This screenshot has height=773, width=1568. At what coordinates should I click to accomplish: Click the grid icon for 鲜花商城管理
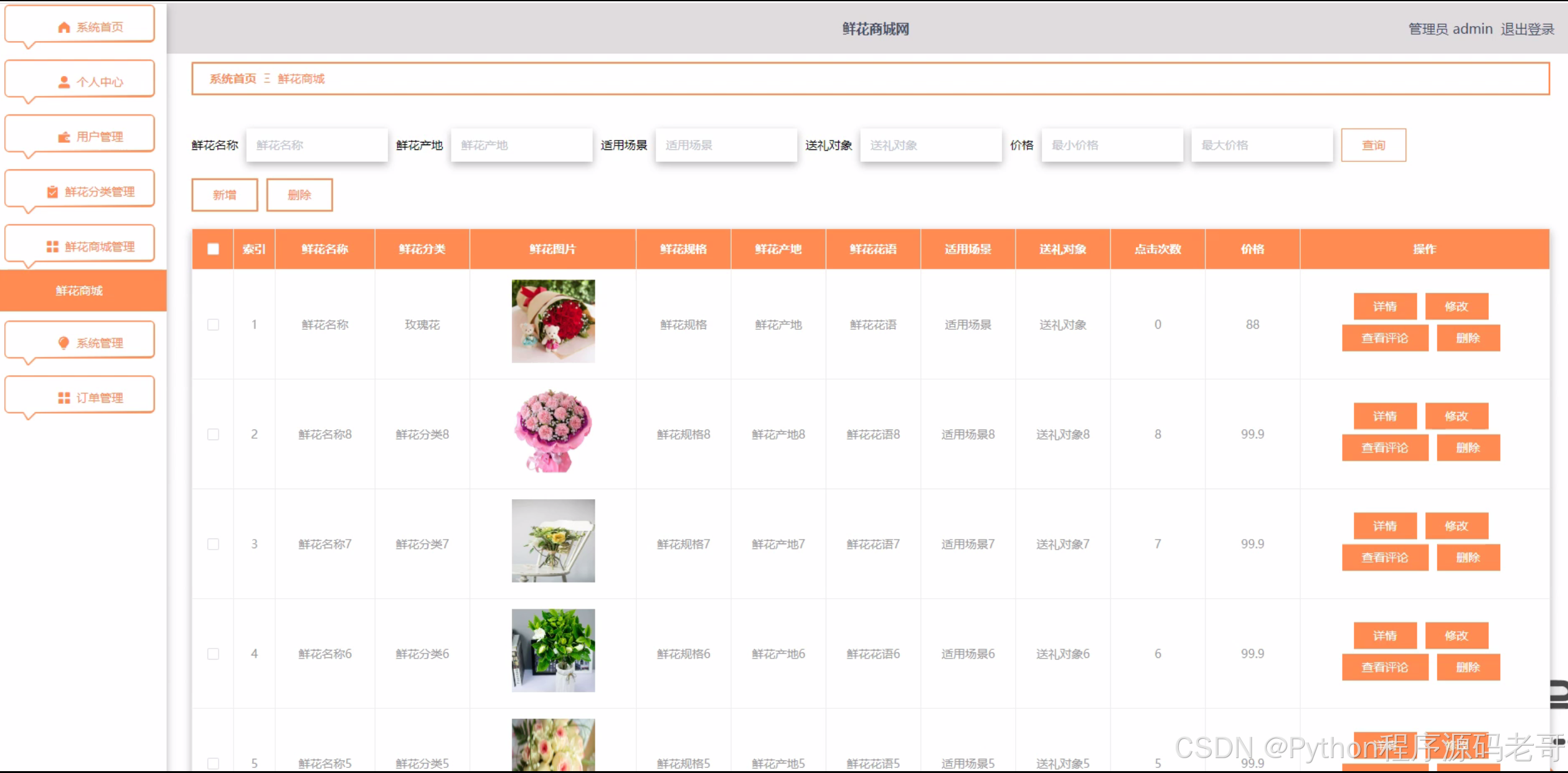click(x=52, y=246)
